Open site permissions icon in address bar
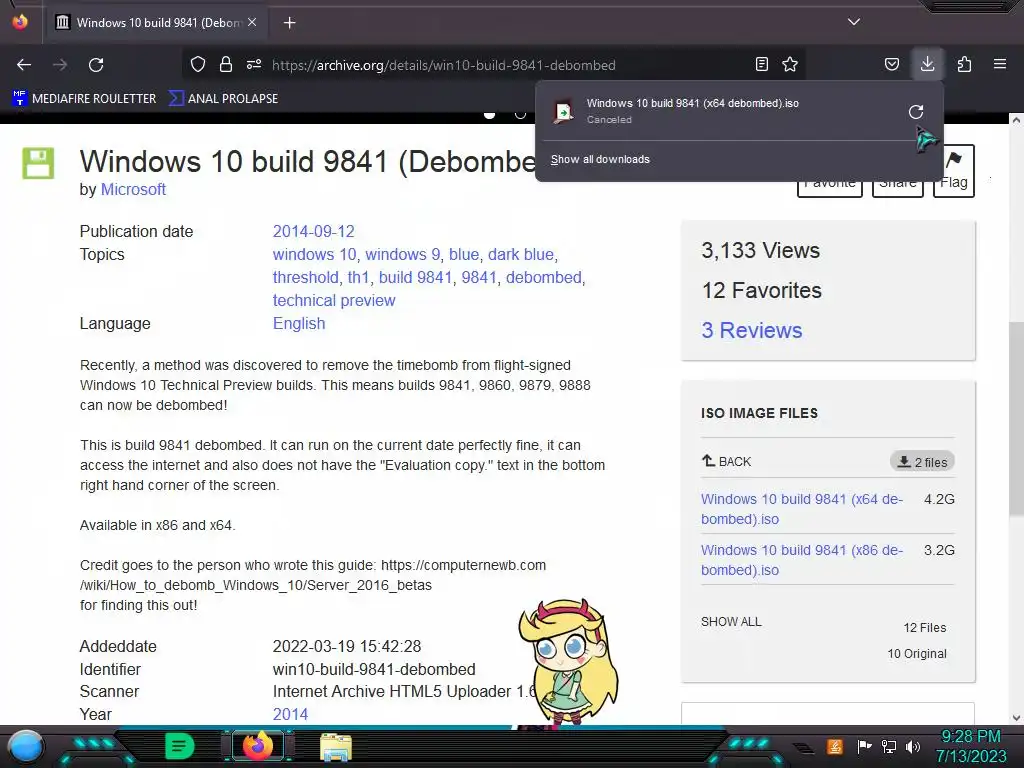The image size is (1024, 768). [x=254, y=65]
